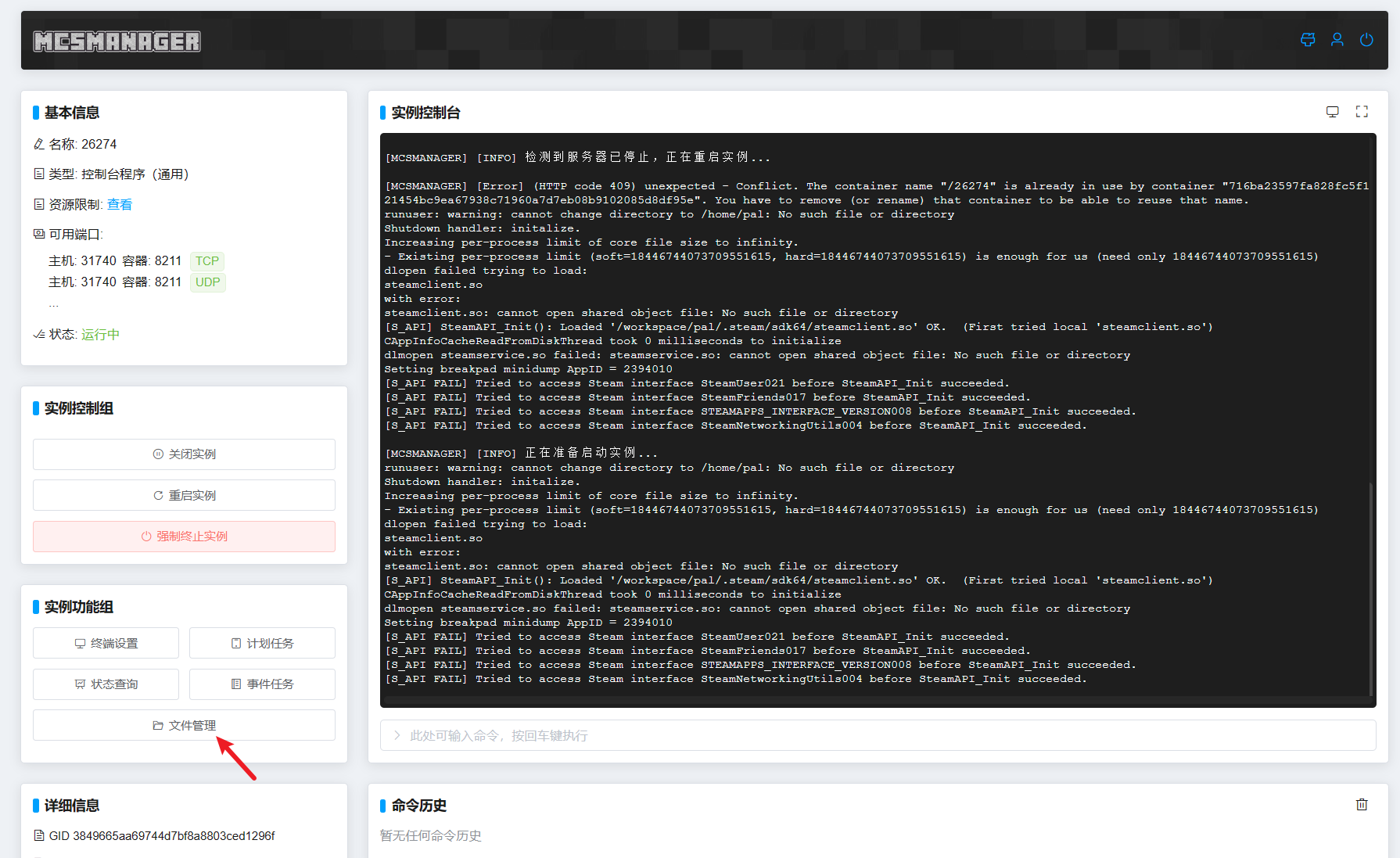Click the 详细信息 section title

[x=71, y=806]
